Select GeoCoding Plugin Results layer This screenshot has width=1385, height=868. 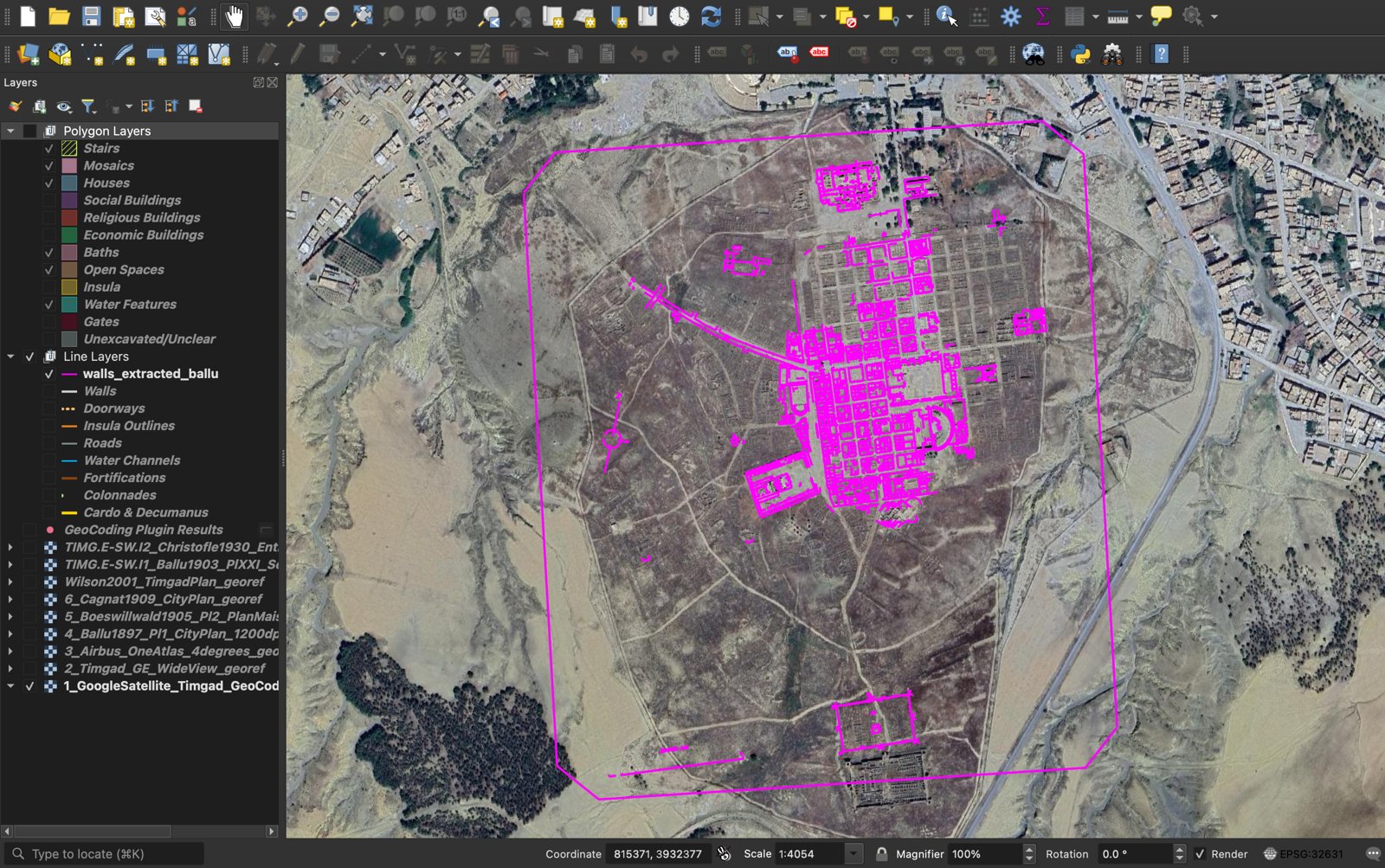pos(143,530)
